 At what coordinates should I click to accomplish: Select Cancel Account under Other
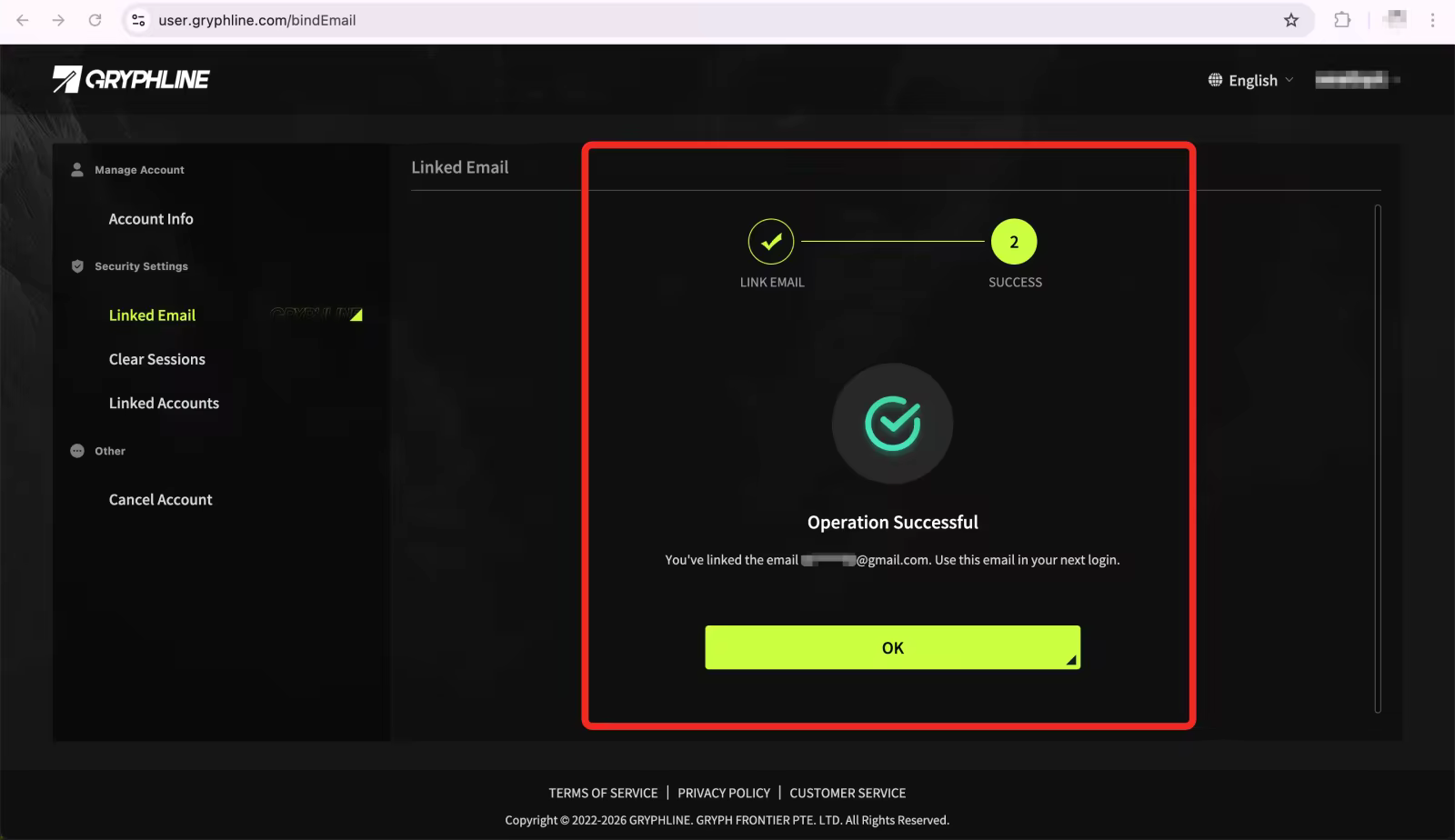coord(161,499)
